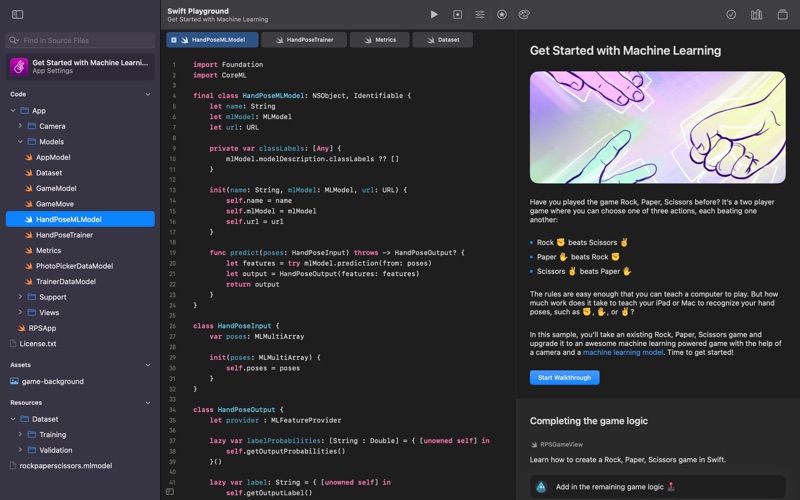
Task: Click the 'import CoreML' code line
Action: click(219, 75)
